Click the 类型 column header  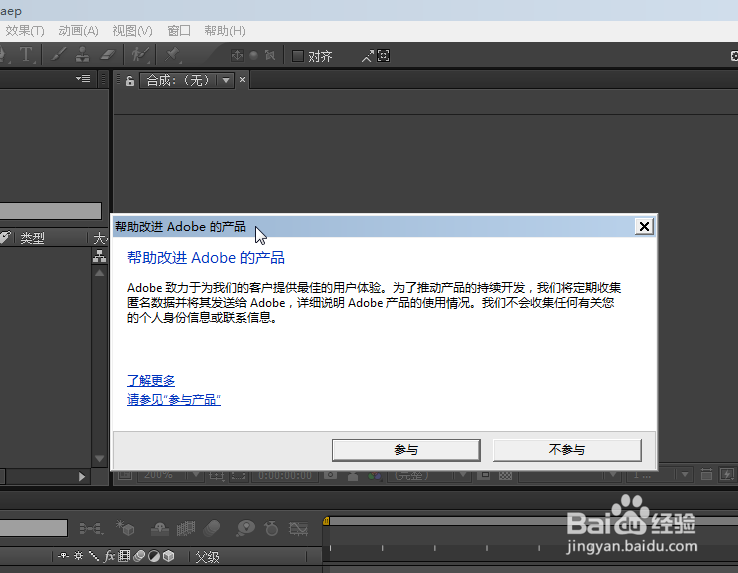pos(32,238)
